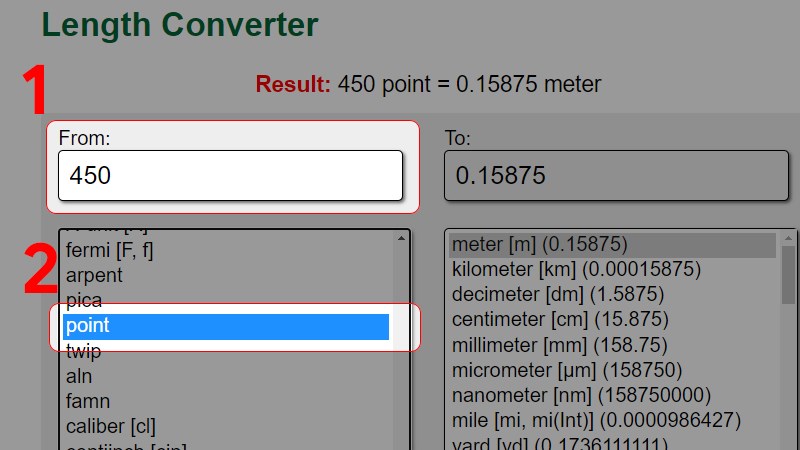Choose centimeter [cm] in the To list
The image size is (800, 450).
click(612, 319)
